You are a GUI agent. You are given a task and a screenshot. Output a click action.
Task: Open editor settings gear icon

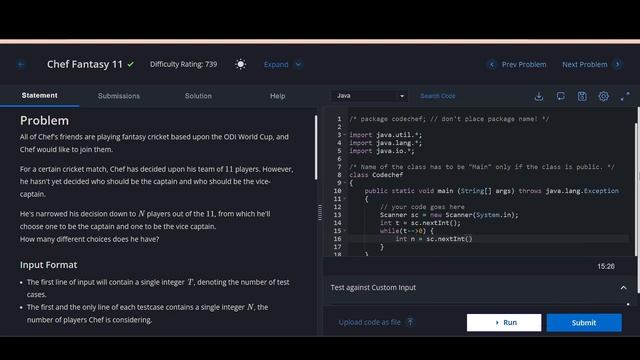[603, 96]
